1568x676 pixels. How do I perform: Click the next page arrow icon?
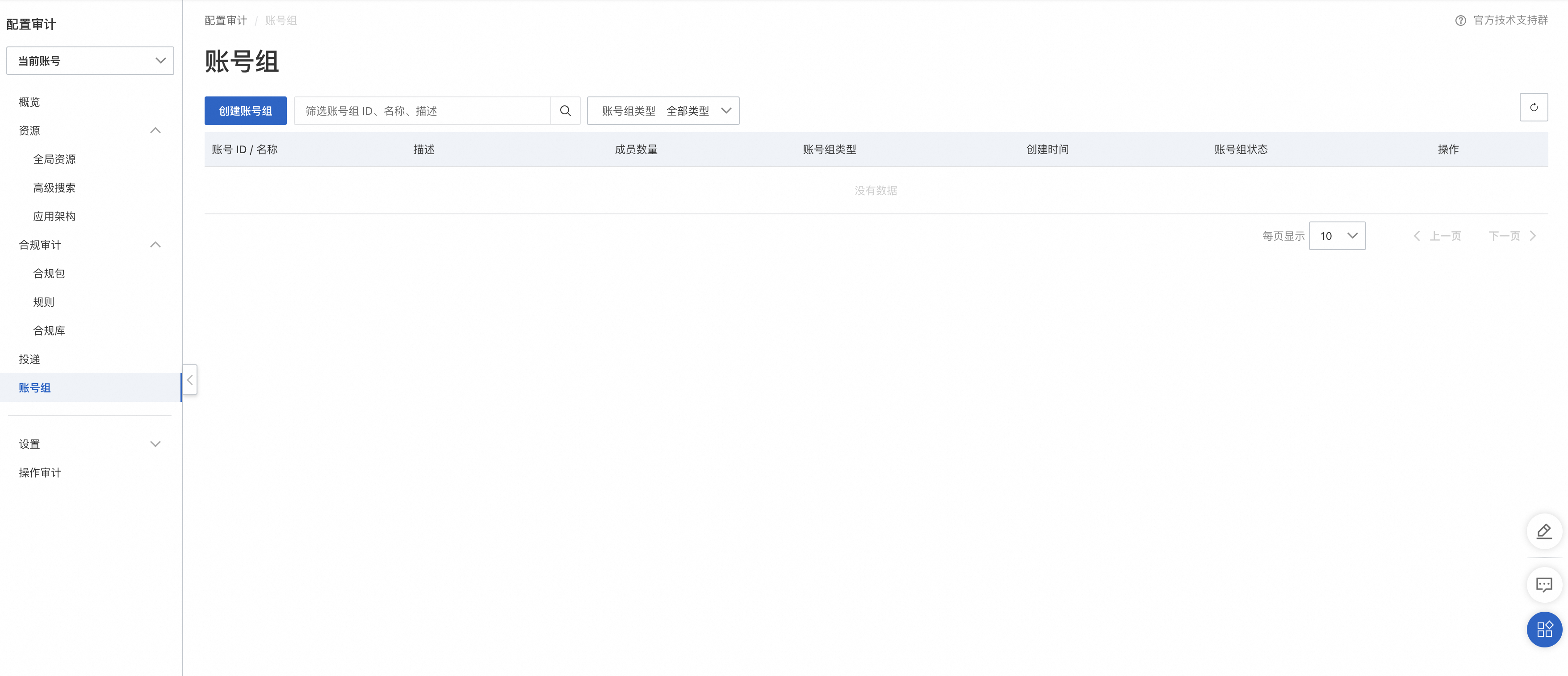point(1533,236)
